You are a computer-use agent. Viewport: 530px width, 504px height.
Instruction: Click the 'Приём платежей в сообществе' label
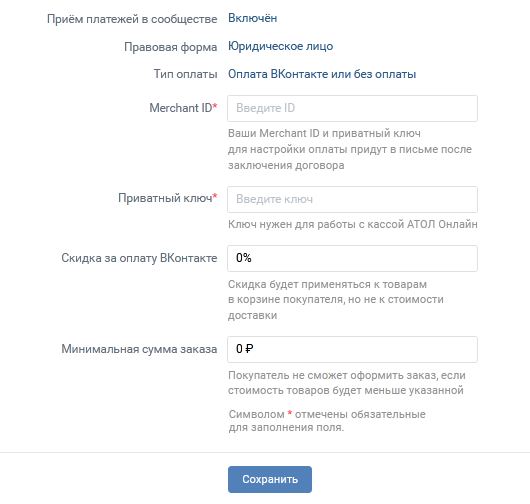tap(132, 19)
